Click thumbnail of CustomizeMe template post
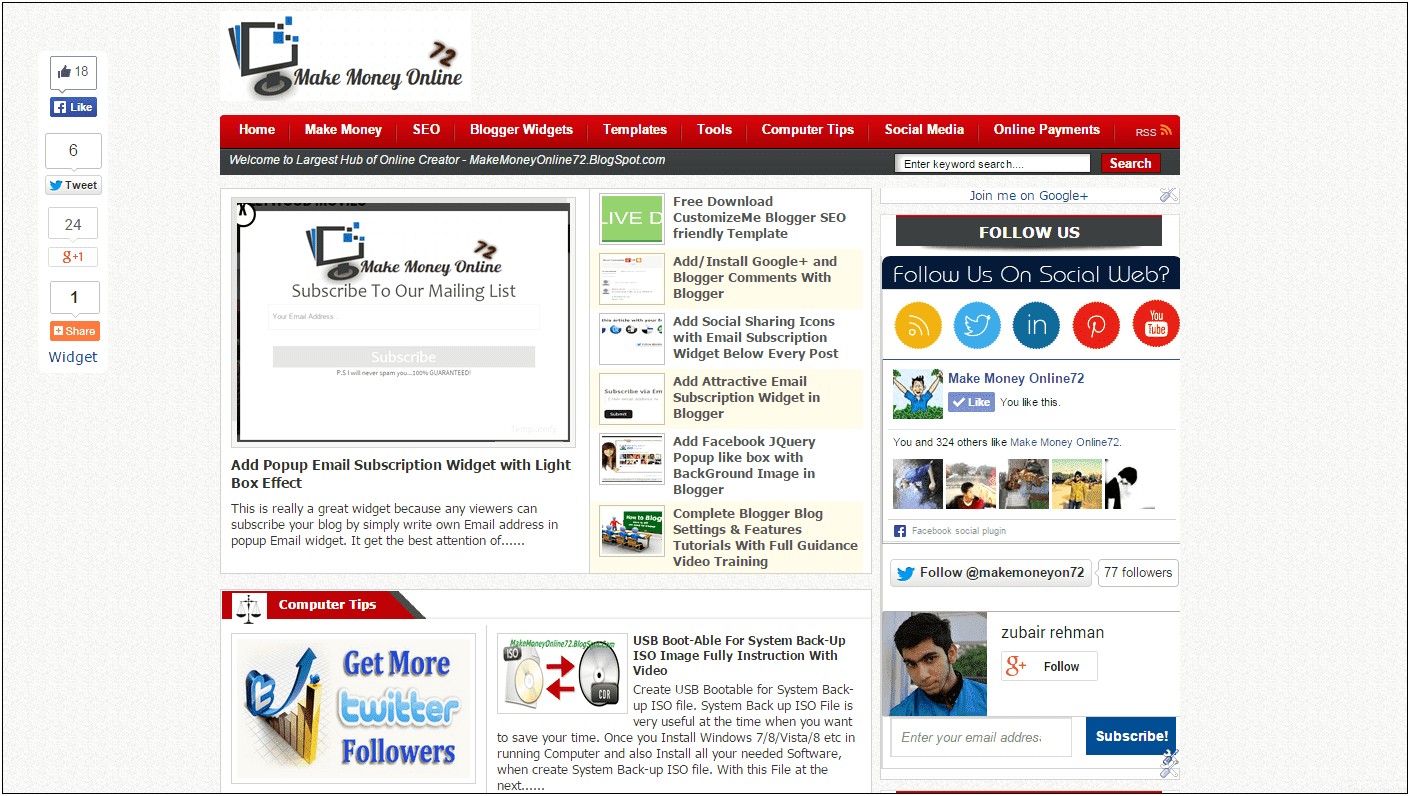The width and height of the screenshot is (1410, 796). click(x=632, y=219)
